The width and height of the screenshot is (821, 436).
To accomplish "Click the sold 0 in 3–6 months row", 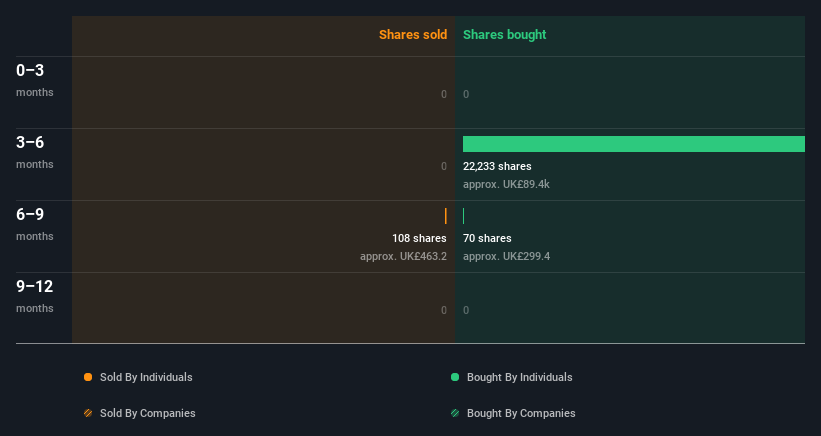I will click(x=443, y=166).
